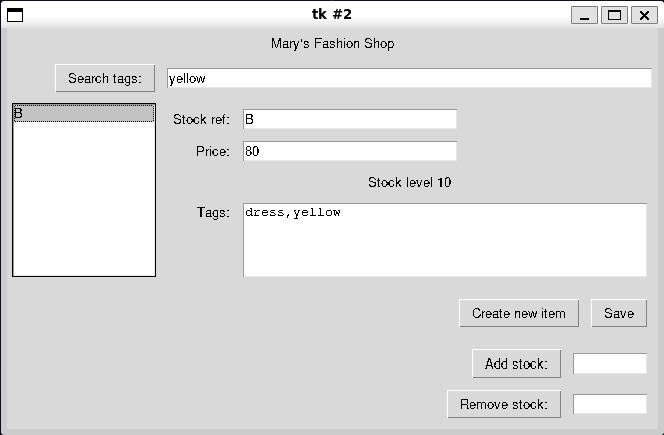Save the current item
664x435 pixels.
618,313
